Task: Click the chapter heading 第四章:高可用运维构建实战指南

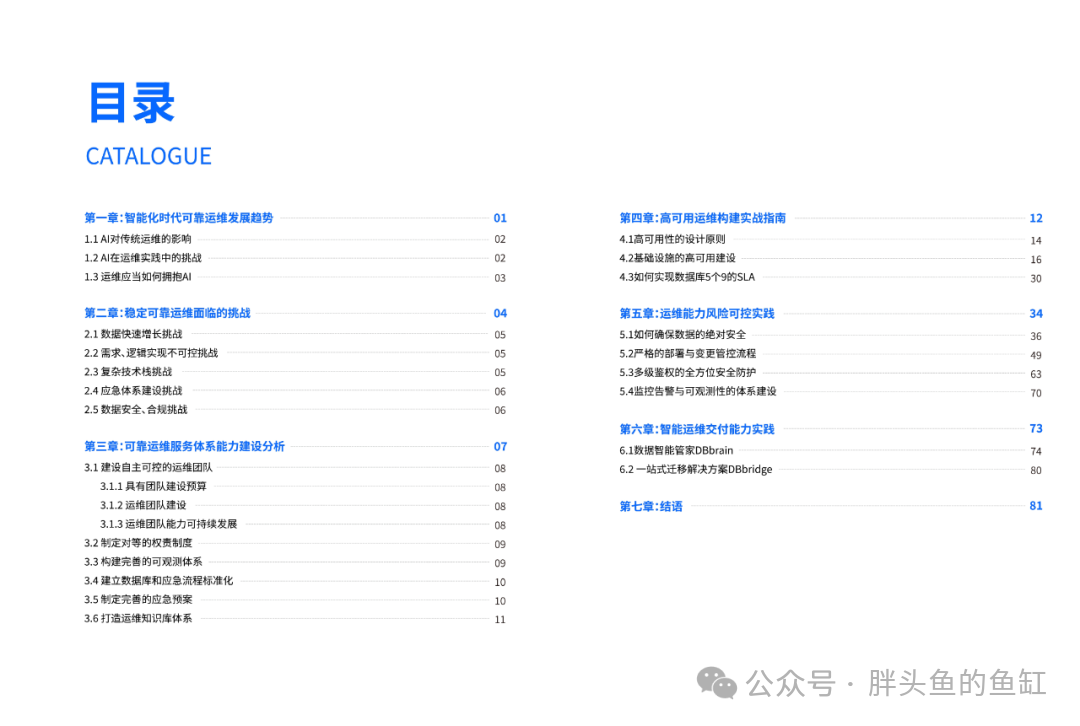Action: point(703,218)
